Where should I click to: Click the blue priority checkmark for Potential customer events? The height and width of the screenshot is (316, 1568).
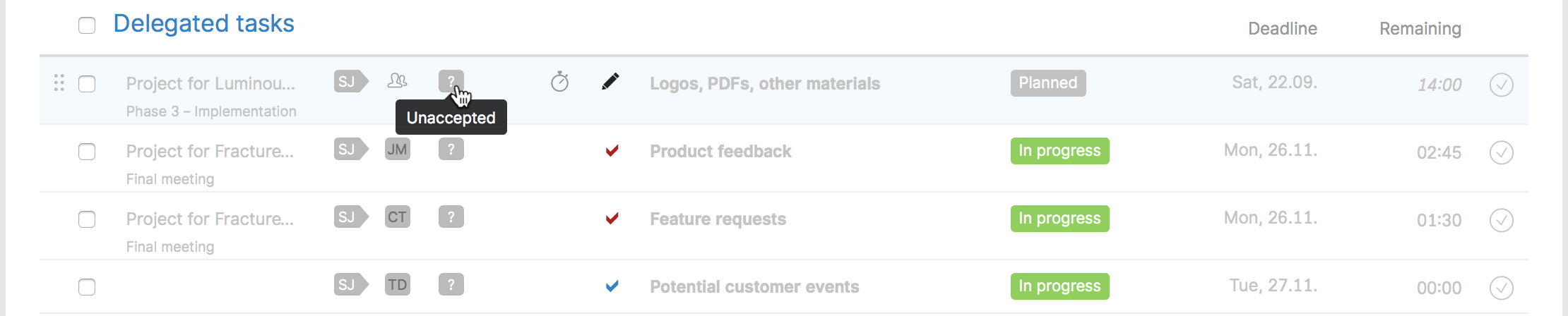pyautogui.click(x=612, y=286)
